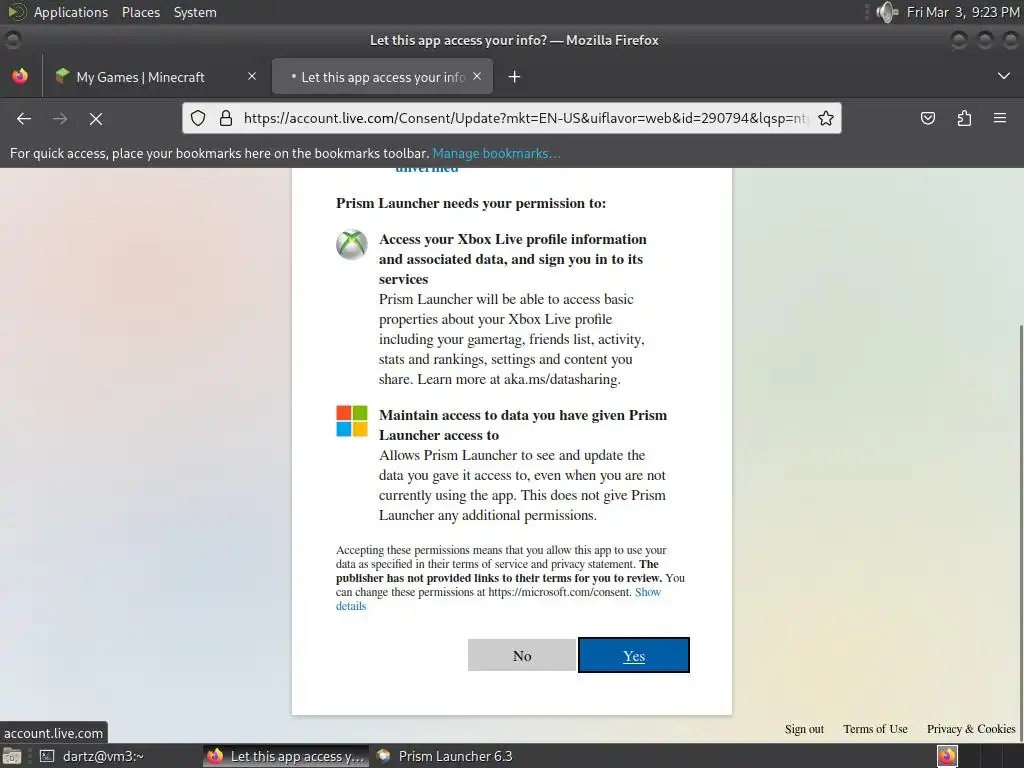This screenshot has width=1024, height=768.
Task: Click the Firefox workspace icon at bottom right
Action: [x=948, y=756]
